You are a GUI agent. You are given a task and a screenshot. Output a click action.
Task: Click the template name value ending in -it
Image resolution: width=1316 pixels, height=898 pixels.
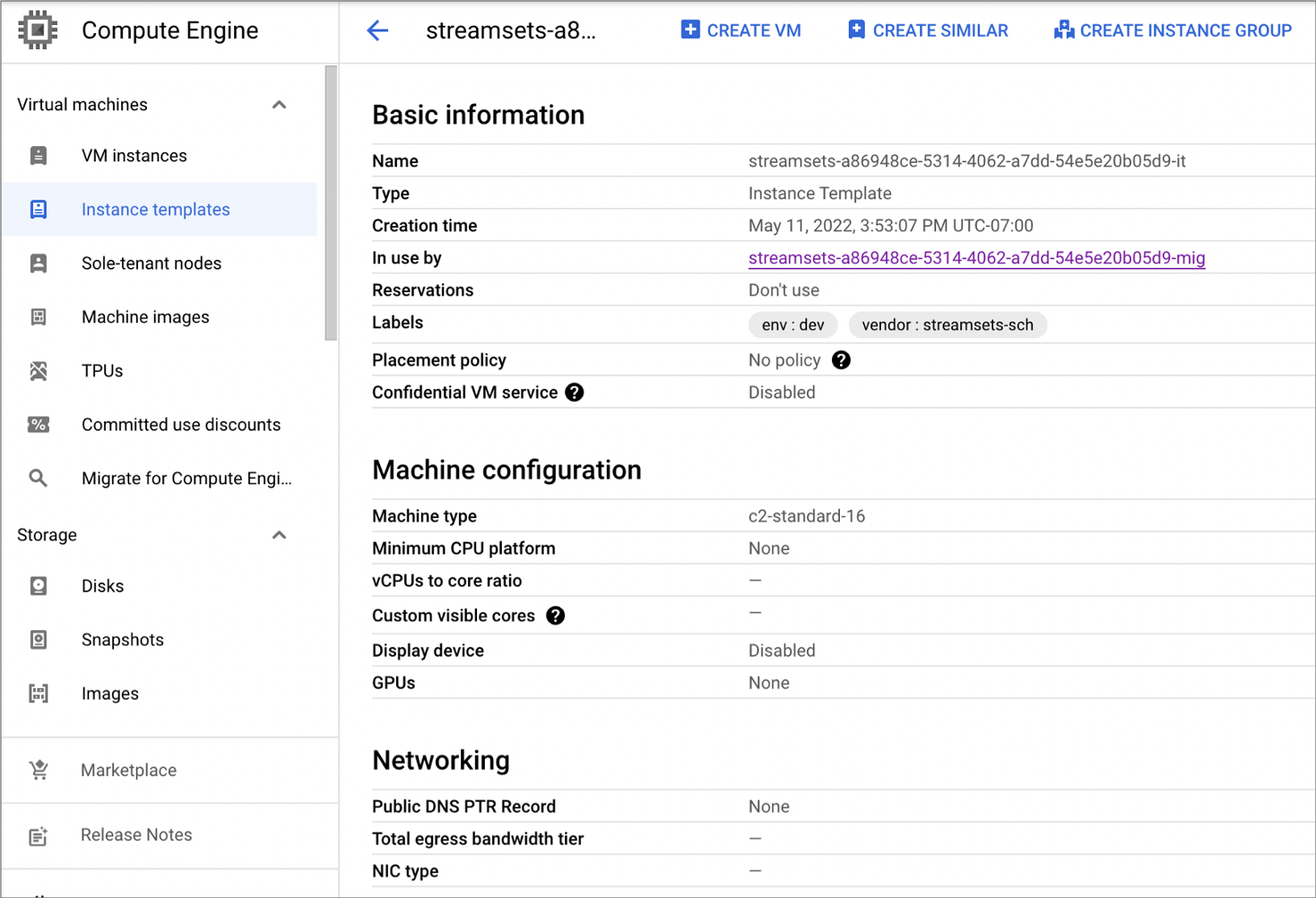(x=967, y=161)
